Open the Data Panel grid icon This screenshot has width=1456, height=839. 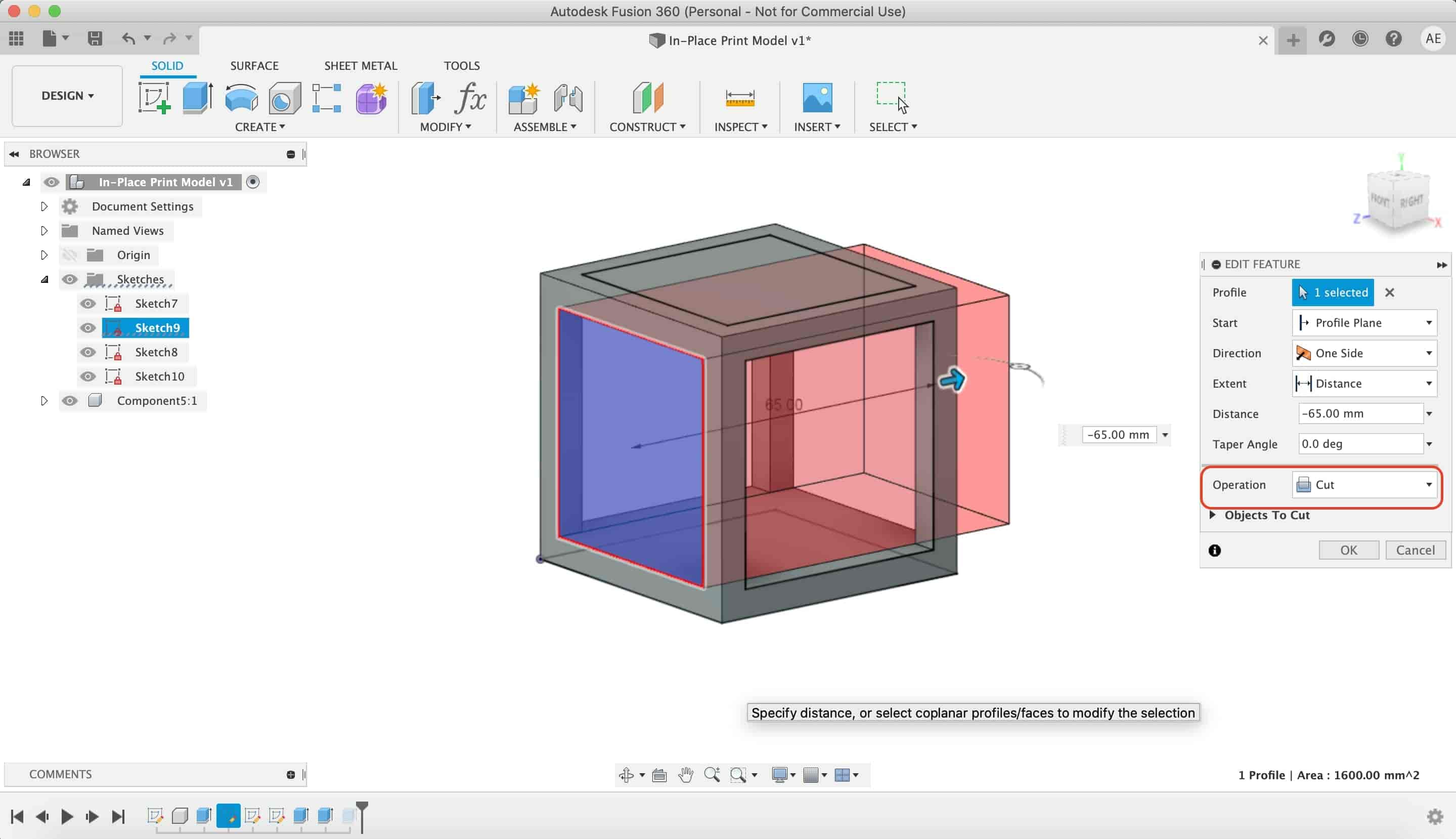pos(16,38)
